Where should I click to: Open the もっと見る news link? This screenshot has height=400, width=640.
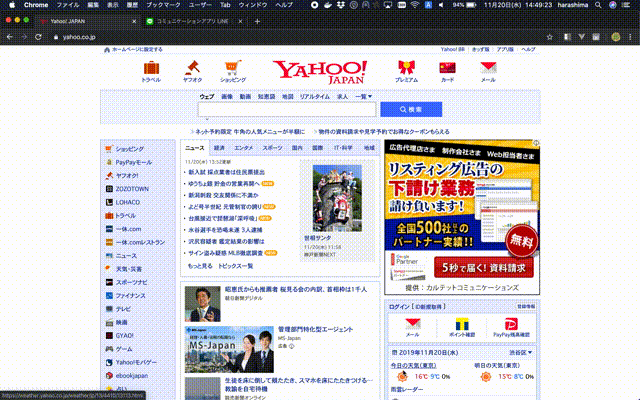click(x=200, y=266)
